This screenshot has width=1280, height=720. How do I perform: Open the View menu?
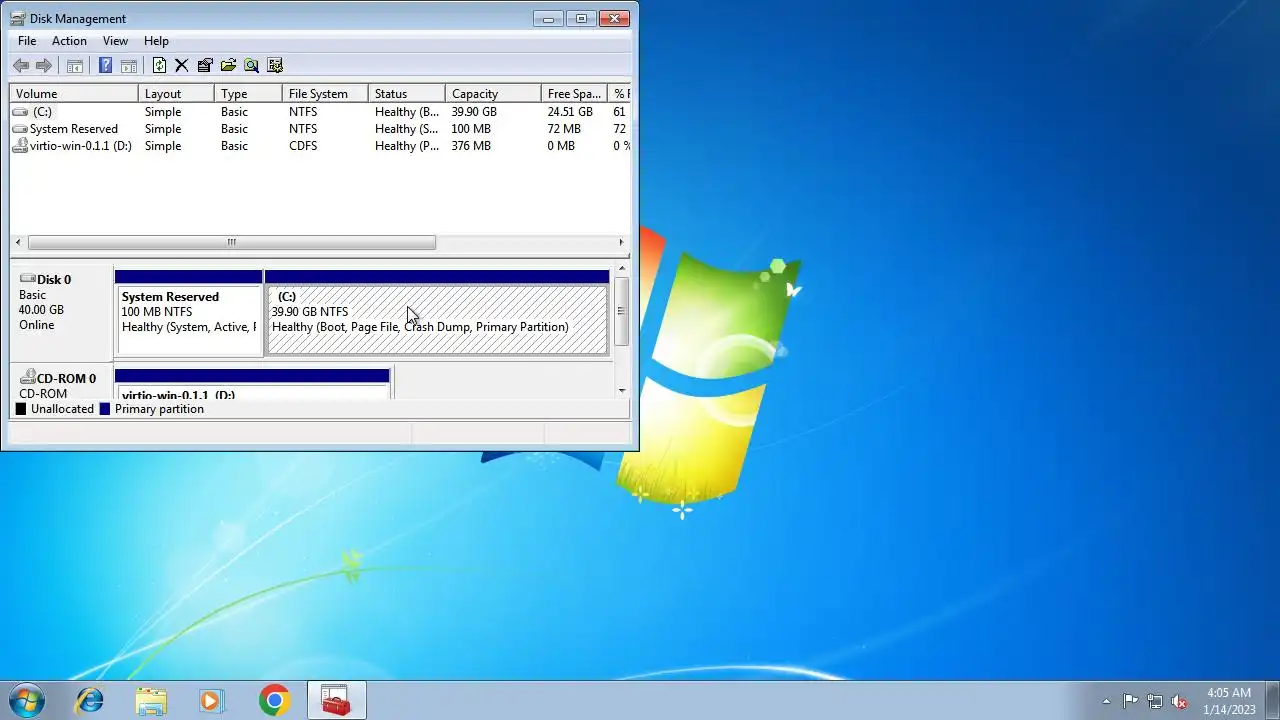pyautogui.click(x=115, y=41)
